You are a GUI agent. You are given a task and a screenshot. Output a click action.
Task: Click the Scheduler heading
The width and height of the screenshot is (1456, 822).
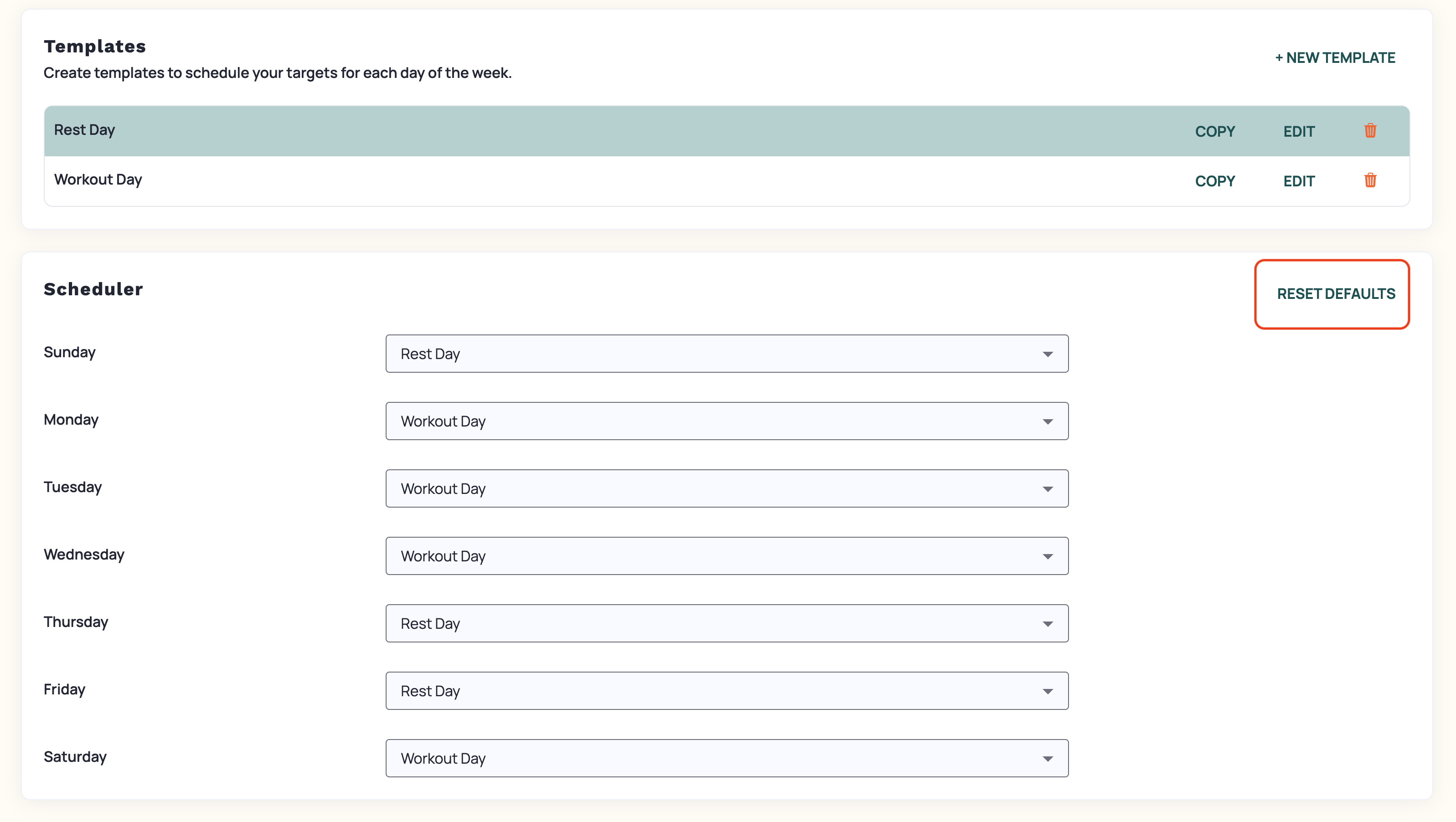pos(93,289)
